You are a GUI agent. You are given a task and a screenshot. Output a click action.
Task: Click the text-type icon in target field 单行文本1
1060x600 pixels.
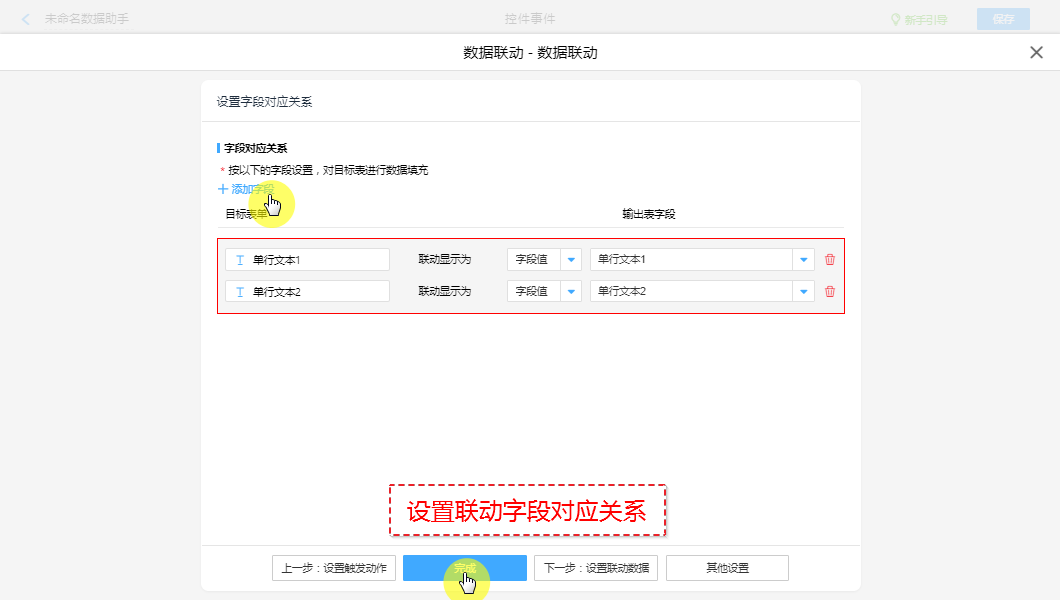click(240, 260)
